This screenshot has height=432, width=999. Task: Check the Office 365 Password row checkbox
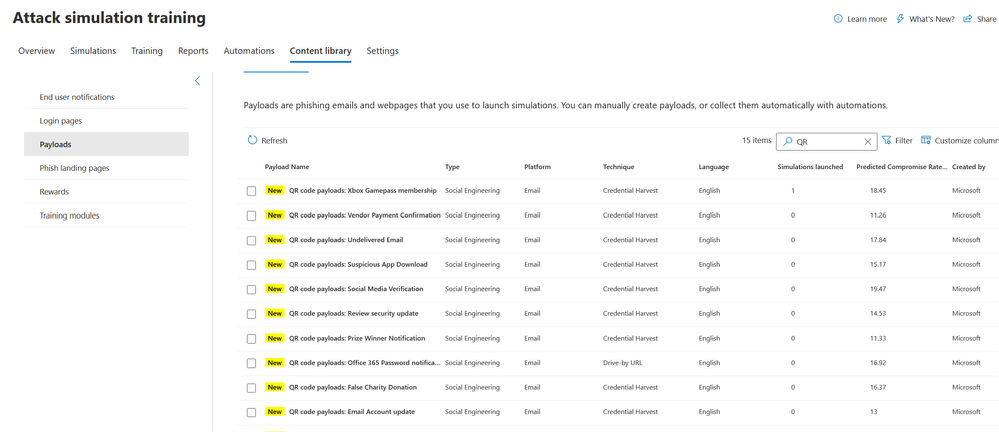point(252,363)
